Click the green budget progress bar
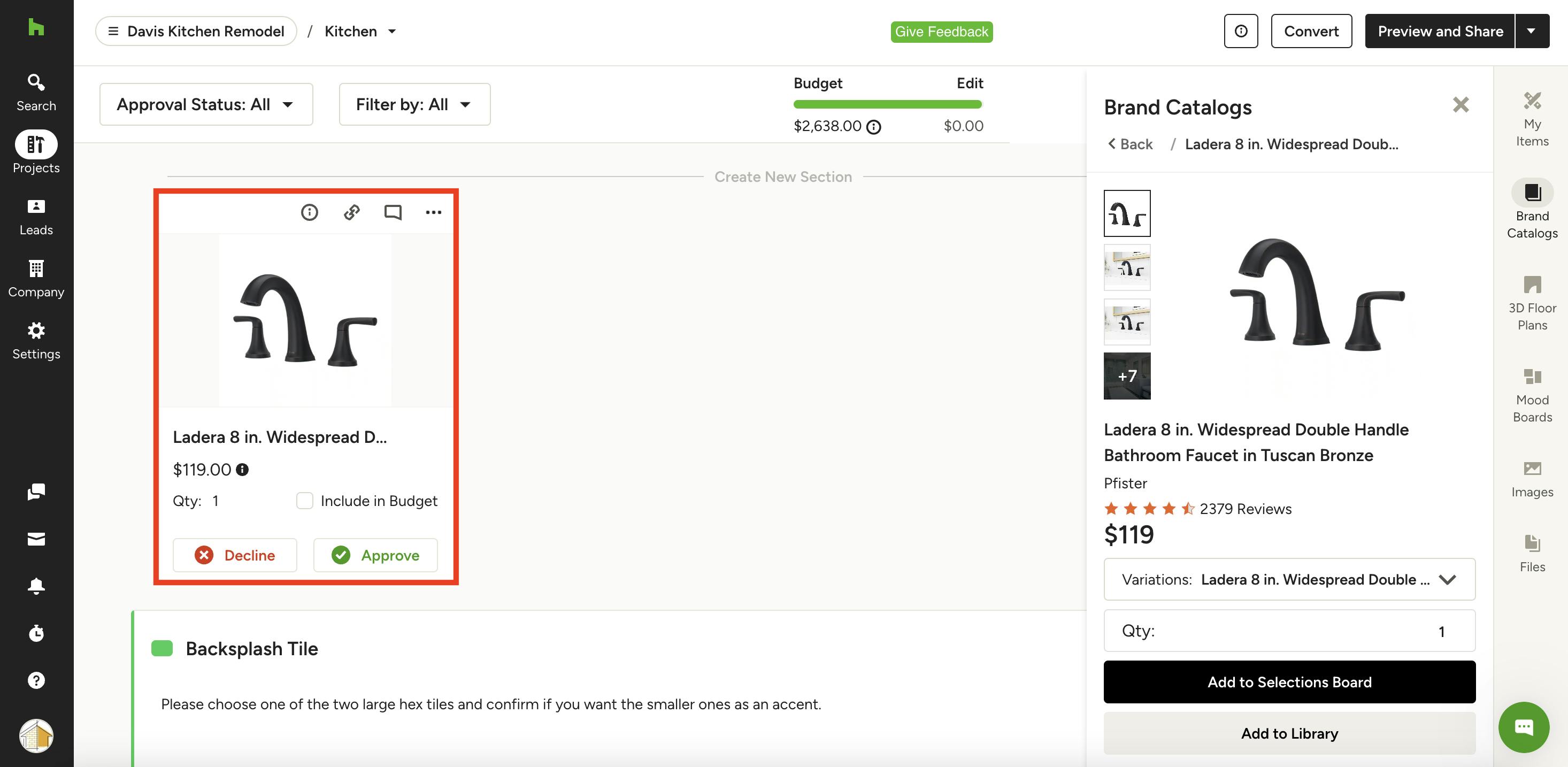Image resolution: width=1568 pixels, height=767 pixels. 887,104
